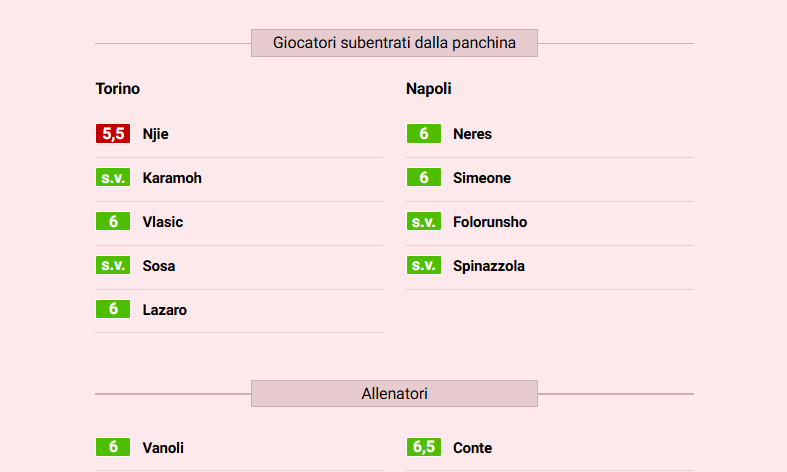Open Simeone player entry
This screenshot has width=787, height=472.
(x=482, y=178)
